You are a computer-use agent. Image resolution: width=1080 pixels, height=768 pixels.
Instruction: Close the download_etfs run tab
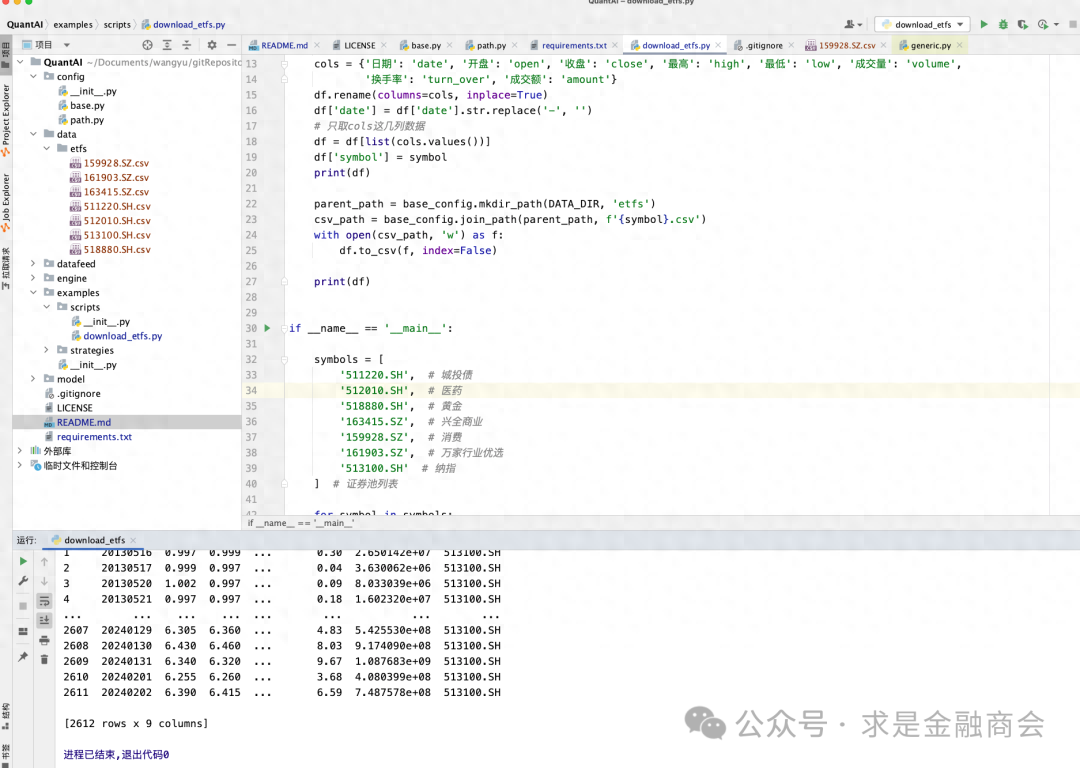click(x=133, y=540)
